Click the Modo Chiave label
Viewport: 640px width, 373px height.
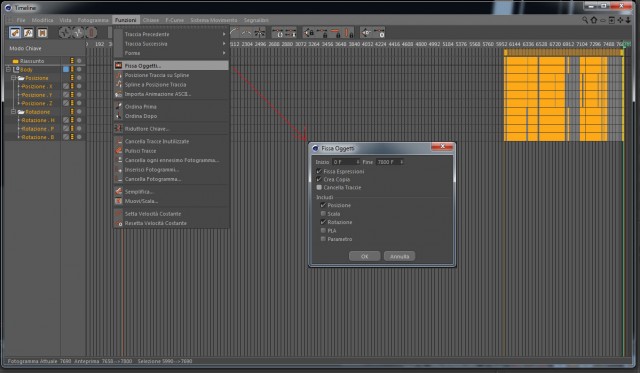coord(25,48)
